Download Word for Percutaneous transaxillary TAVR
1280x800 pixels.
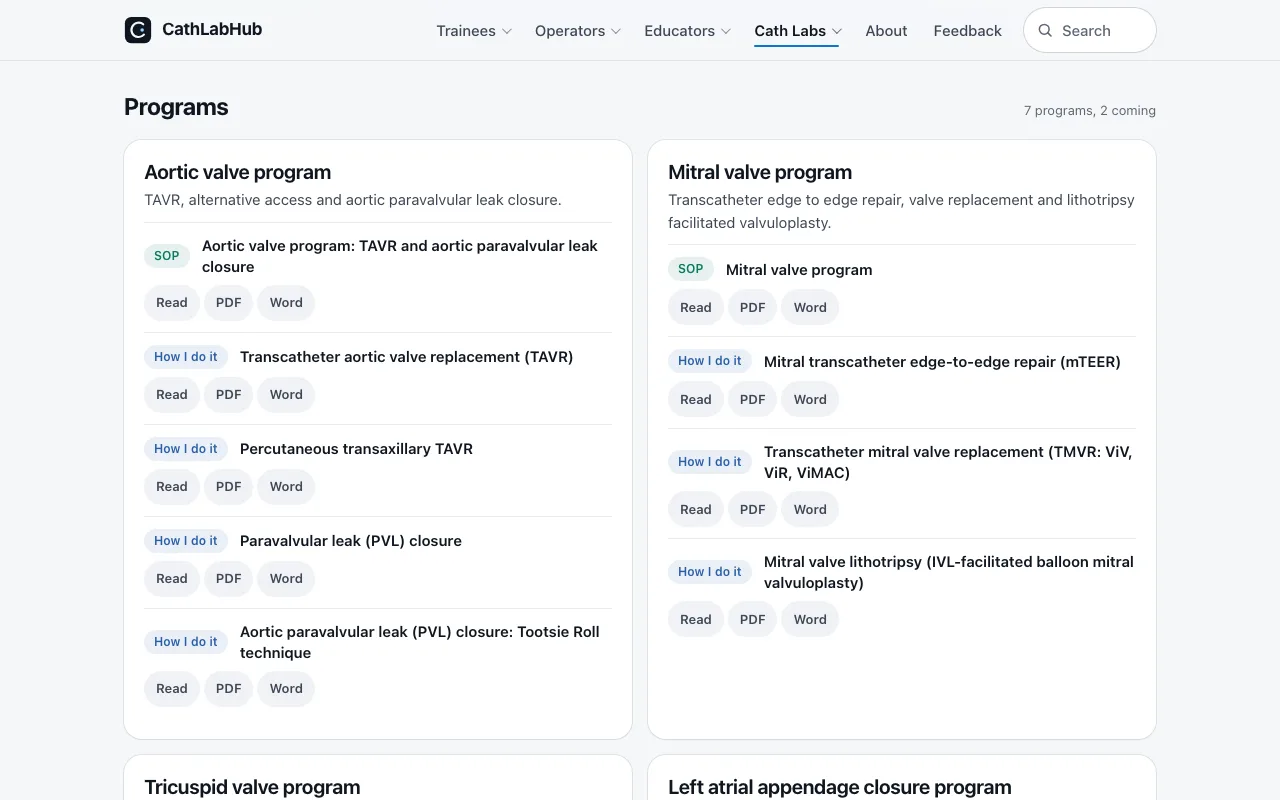coord(286,487)
